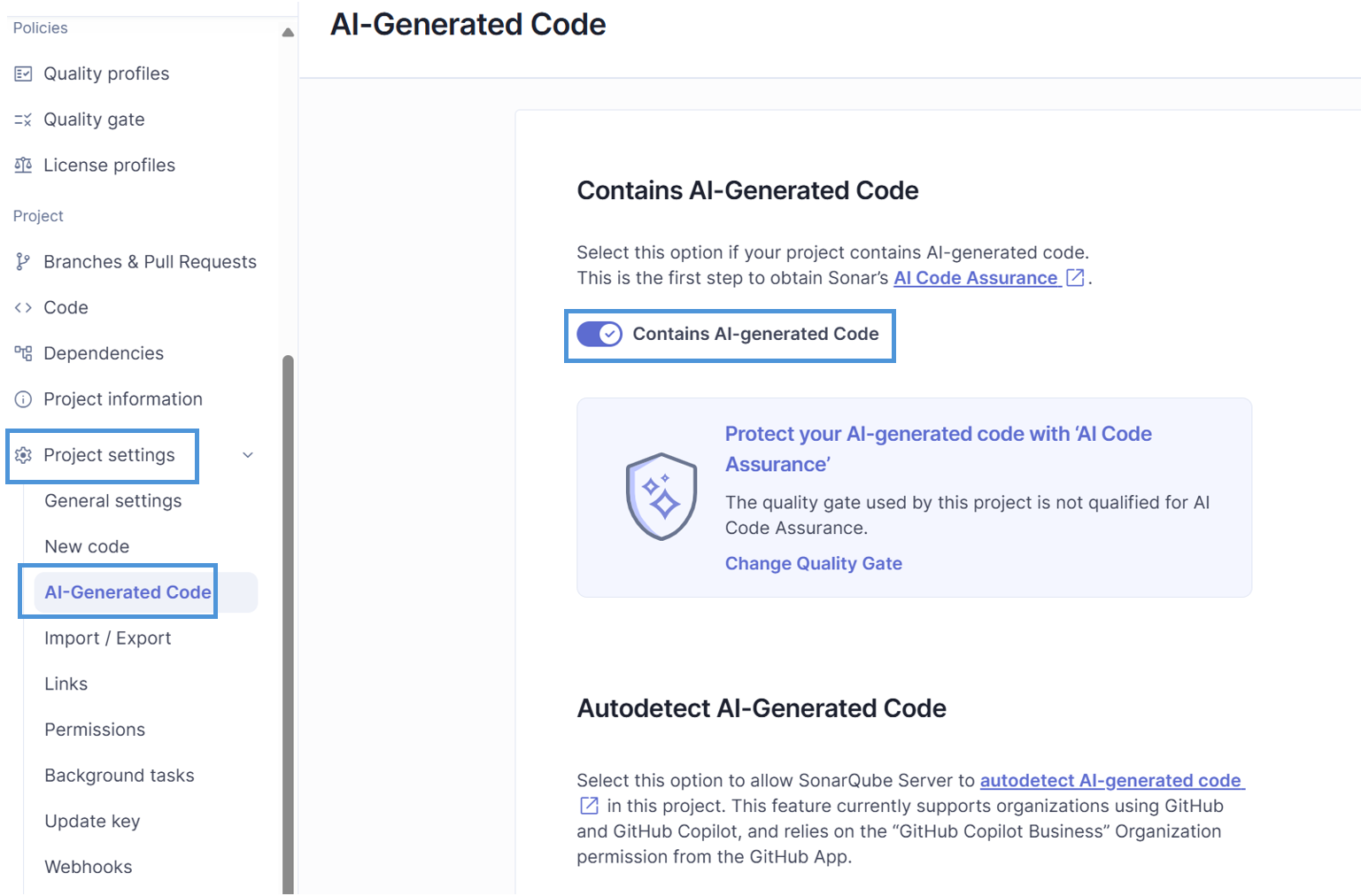Click the Project information info icon
This screenshot has height=896, width=1361.
click(23, 399)
